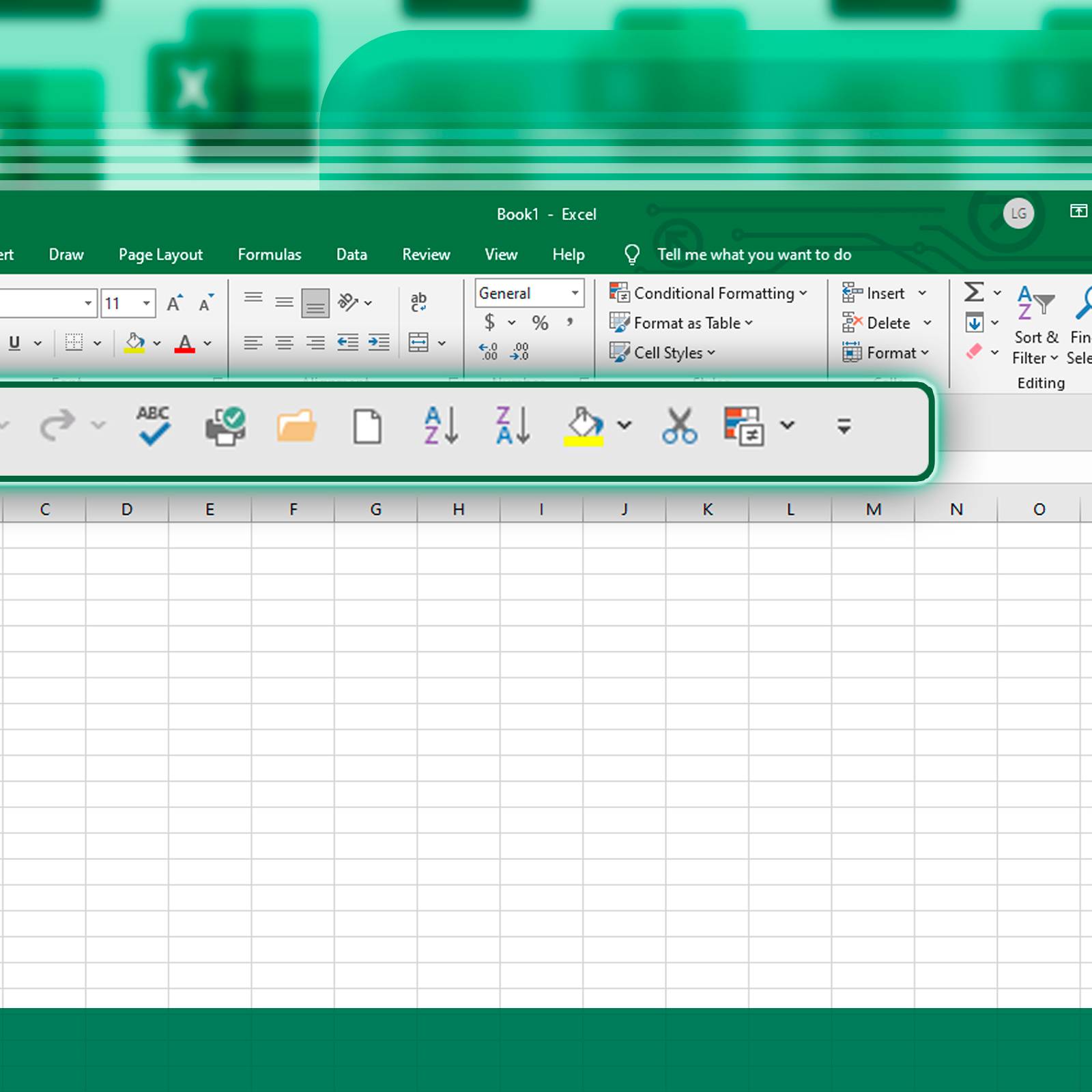Apply red font color swatch
This screenshot has width=1092, height=1092.
pyautogui.click(x=184, y=343)
